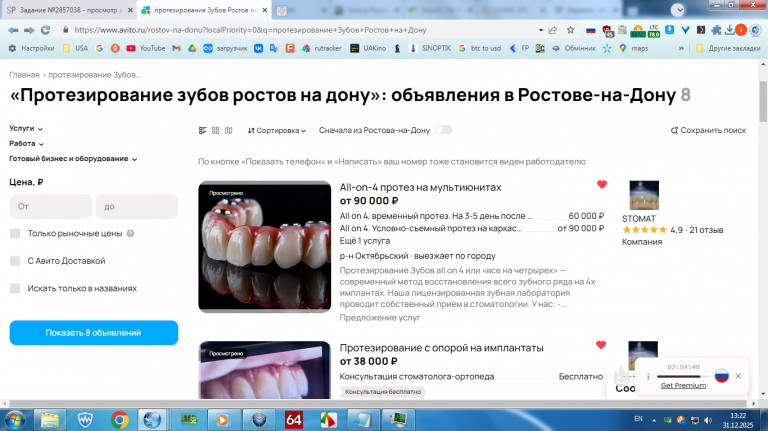Show more bookmarks with the chevron

tap(681, 48)
